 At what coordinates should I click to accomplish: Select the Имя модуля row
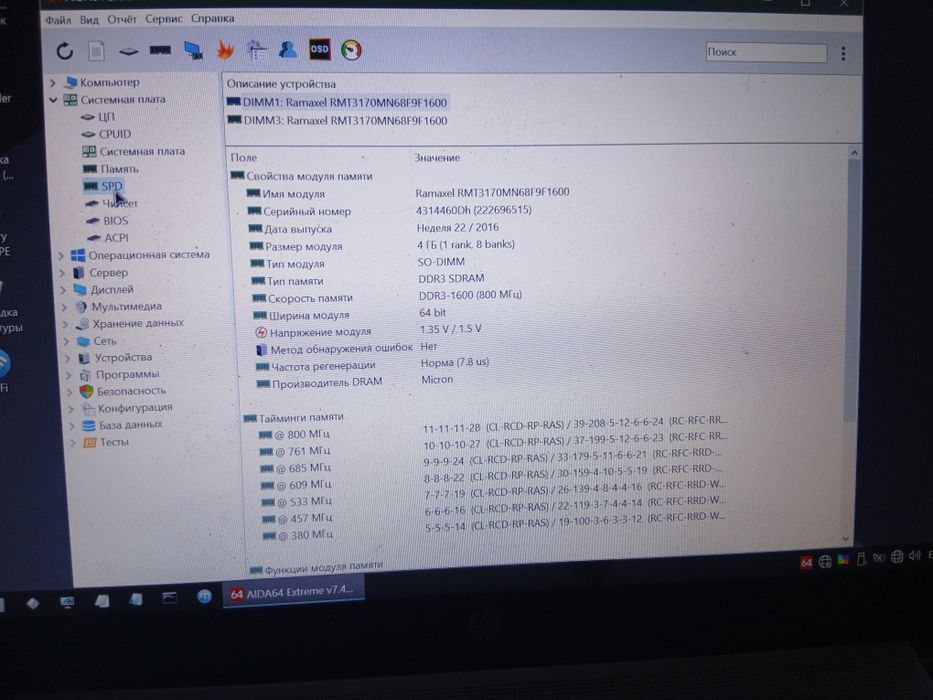coord(408,193)
